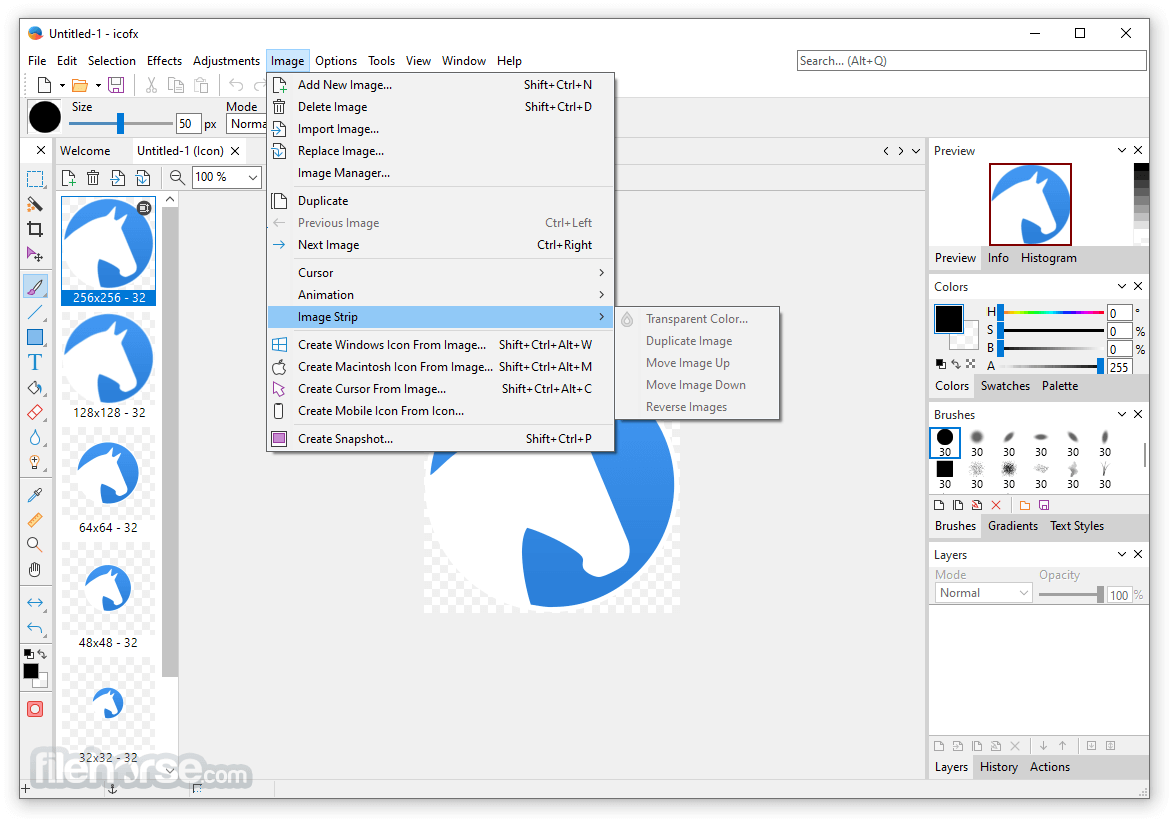This screenshot has height=819, width=1169.
Task: Open the Effects menu
Action: click(x=164, y=61)
